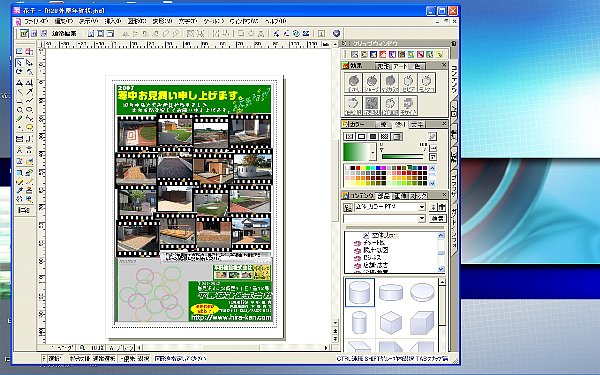Close the カラー panel
Screen dimensions: 600x375
[x=444, y=124]
